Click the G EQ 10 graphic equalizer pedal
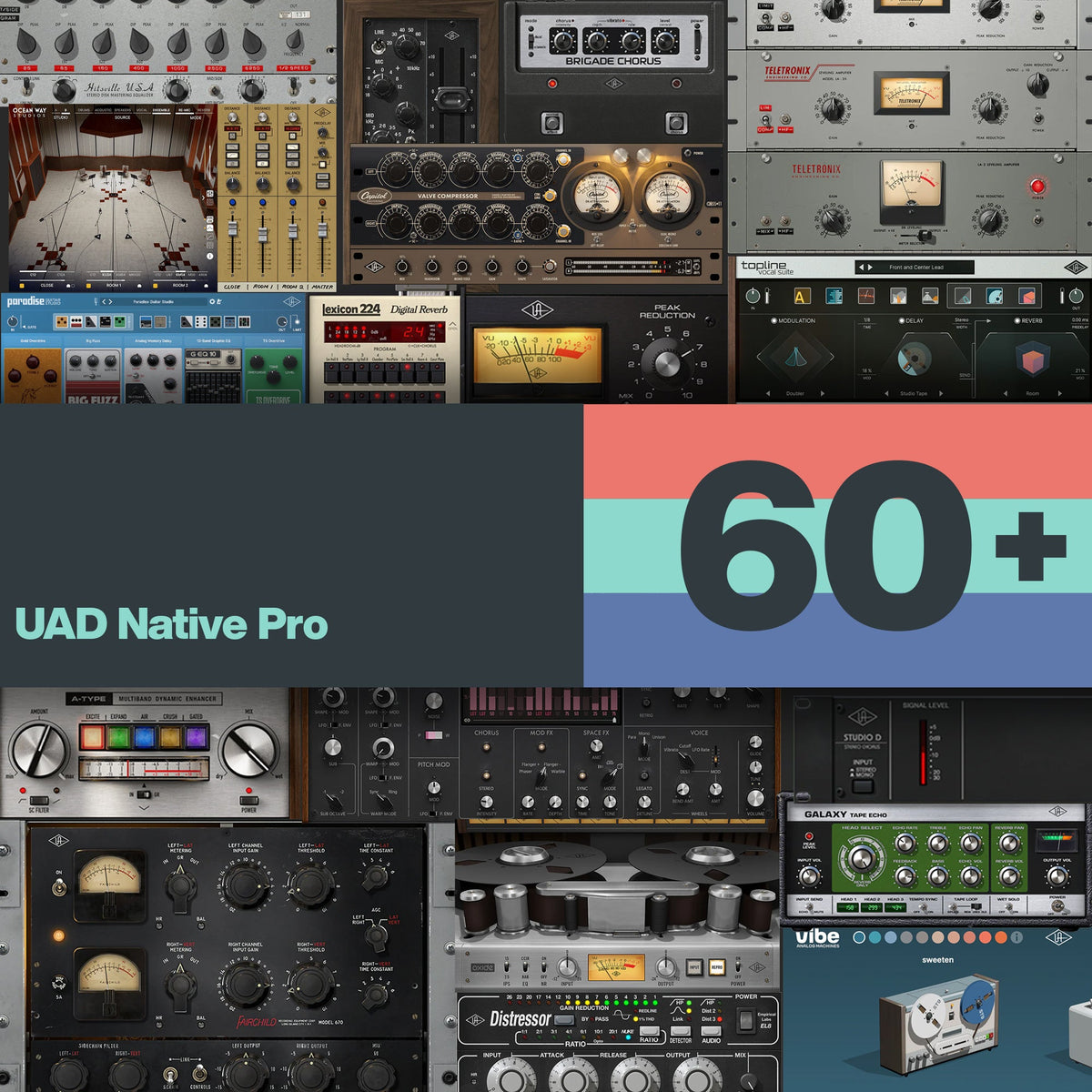This screenshot has height=1092, width=1092. pyautogui.click(x=213, y=376)
